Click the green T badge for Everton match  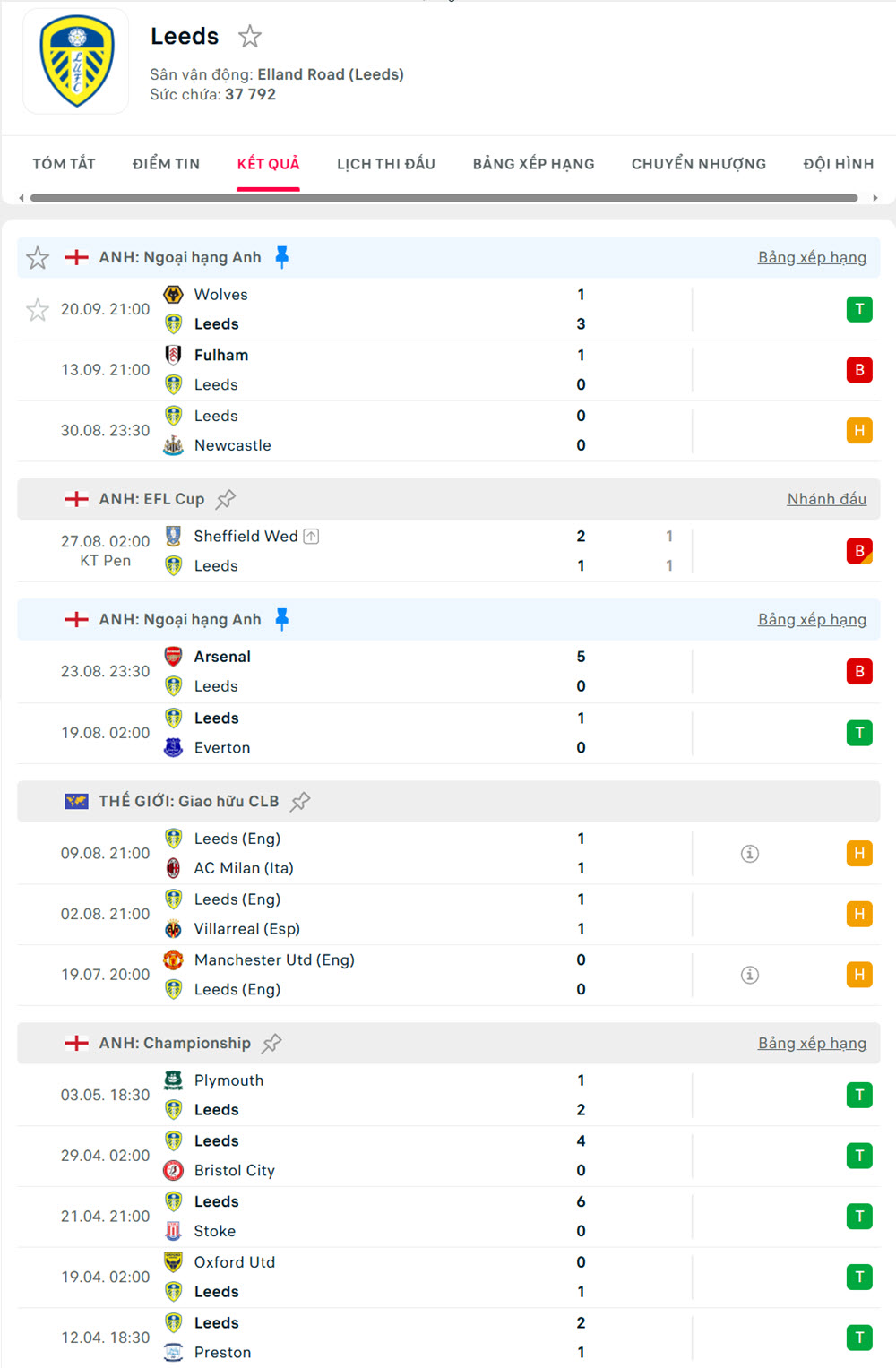point(858,733)
